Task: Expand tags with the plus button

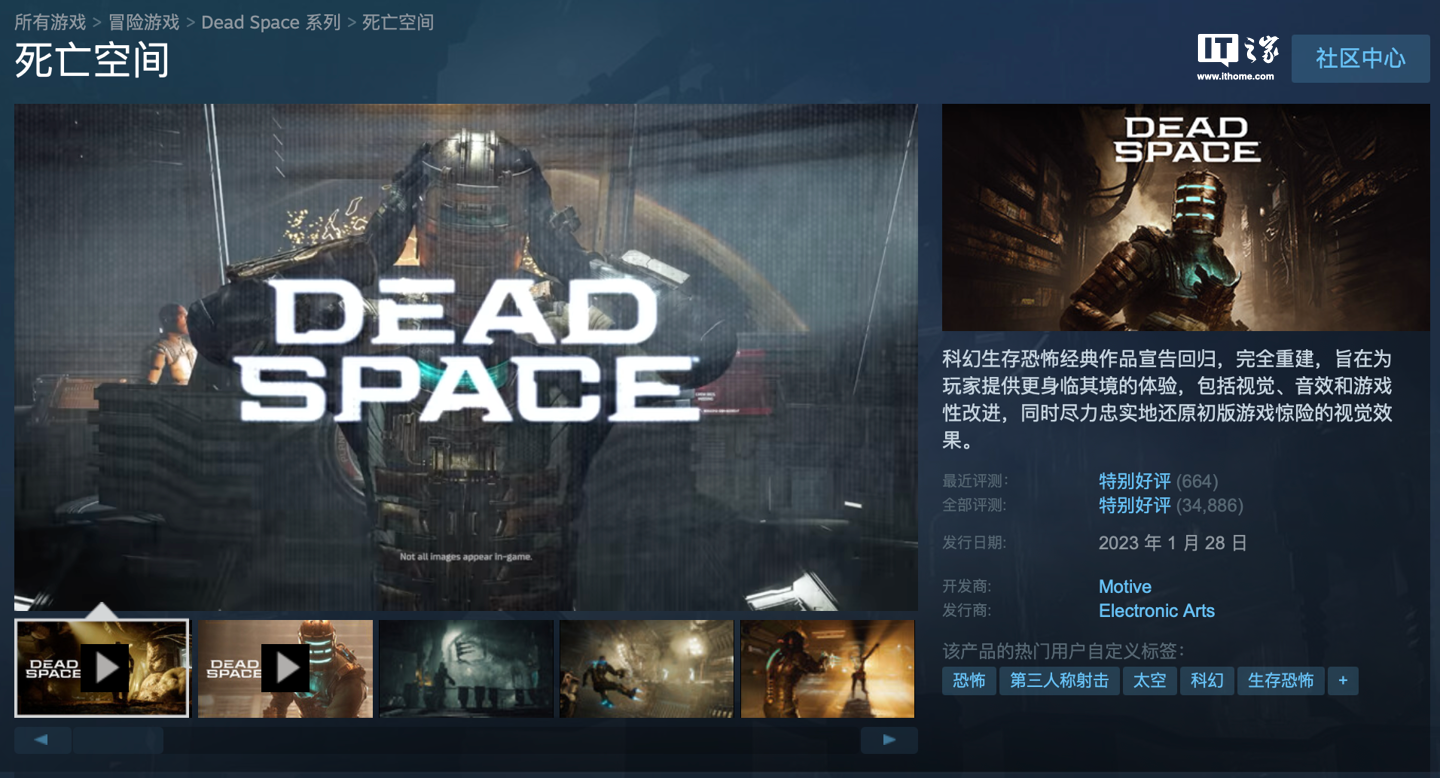Action: point(1343,681)
